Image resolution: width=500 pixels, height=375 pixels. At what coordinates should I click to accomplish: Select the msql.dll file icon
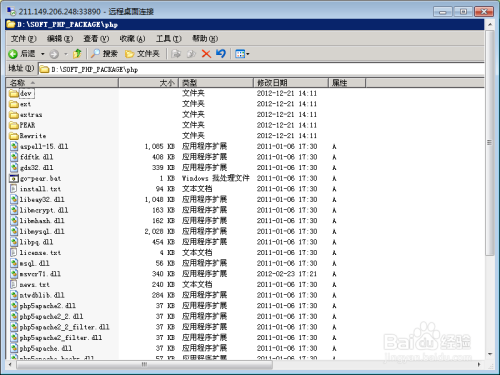14,263
